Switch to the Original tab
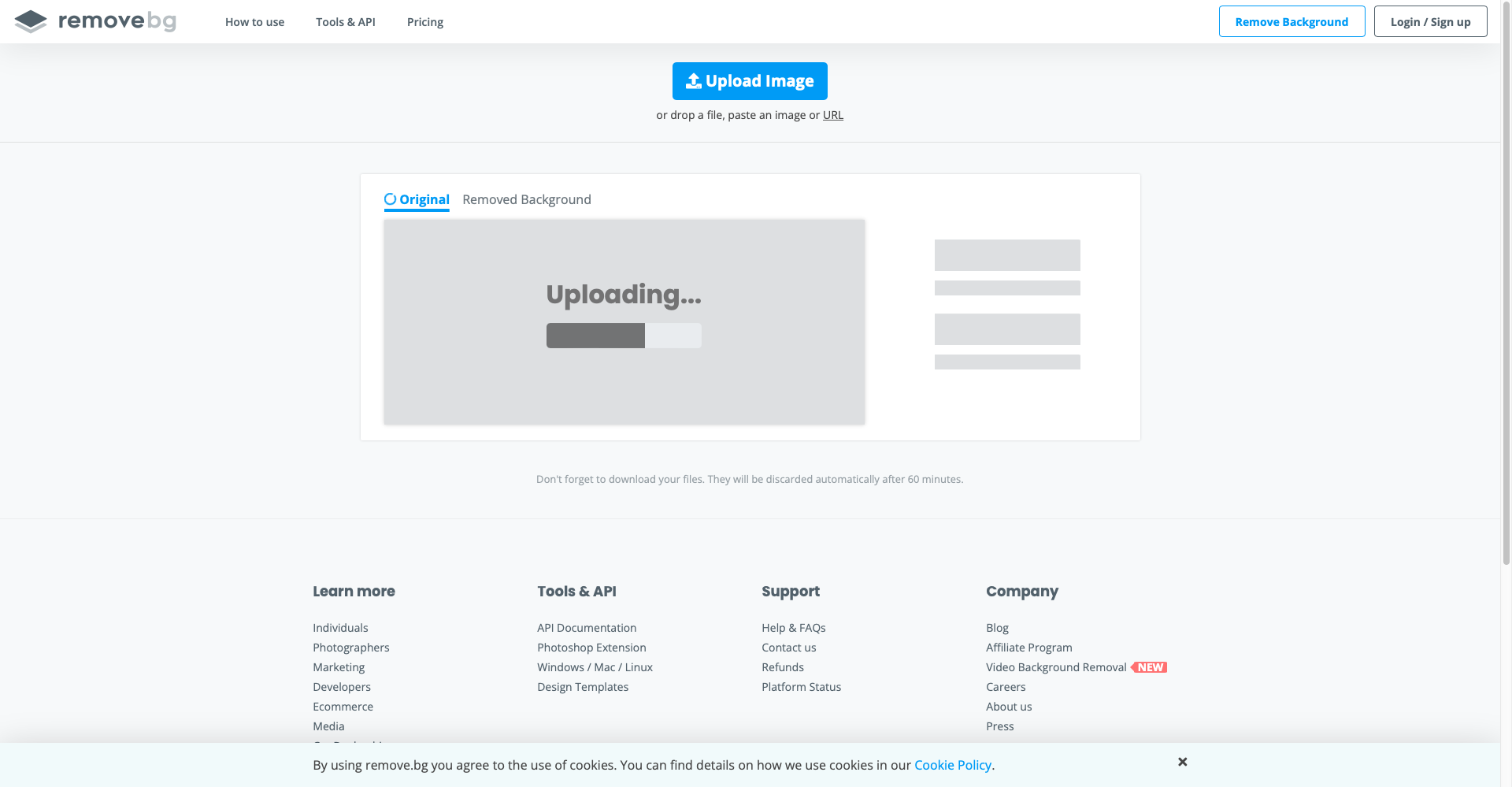 click(417, 200)
